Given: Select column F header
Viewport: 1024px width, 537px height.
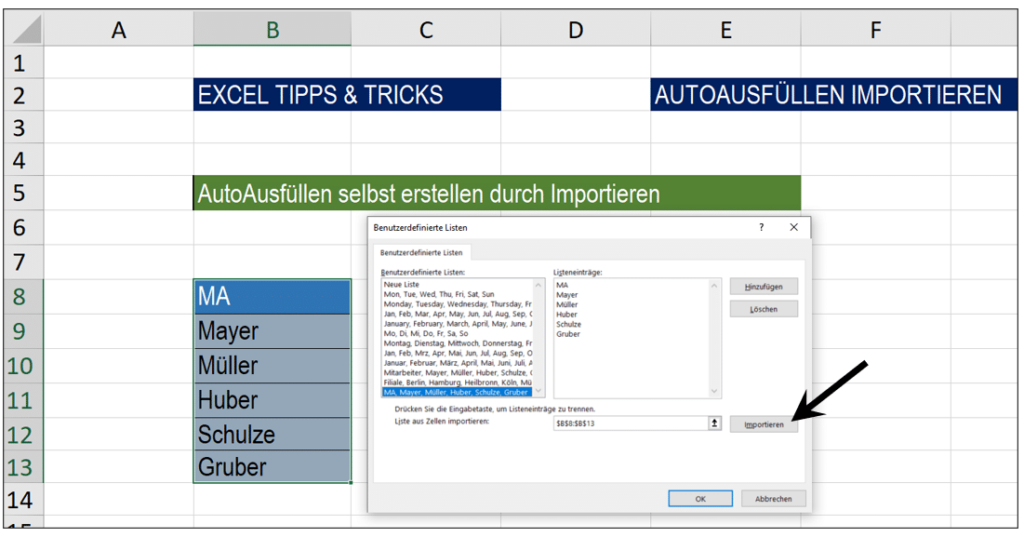Looking at the screenshot, I should [x=876, y=30].
